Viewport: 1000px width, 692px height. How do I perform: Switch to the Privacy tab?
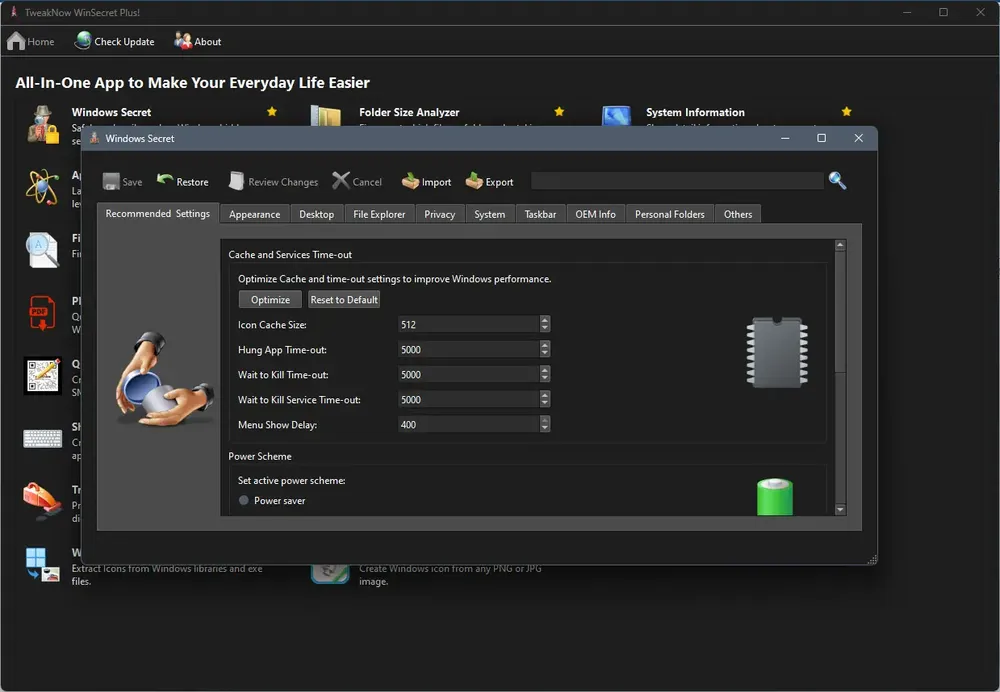[439, 214]
